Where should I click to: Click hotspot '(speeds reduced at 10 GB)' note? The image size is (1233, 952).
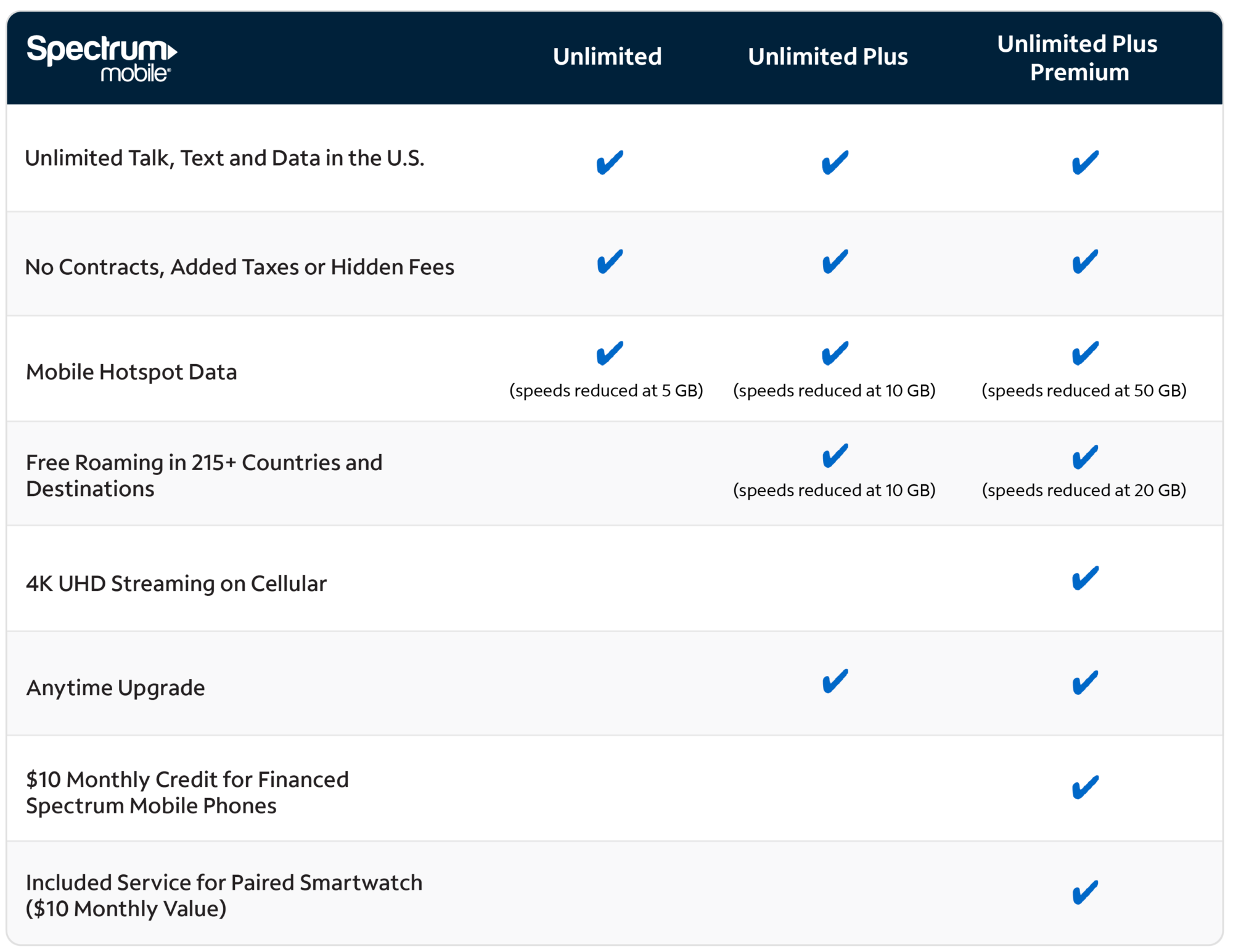pos(834,391)
